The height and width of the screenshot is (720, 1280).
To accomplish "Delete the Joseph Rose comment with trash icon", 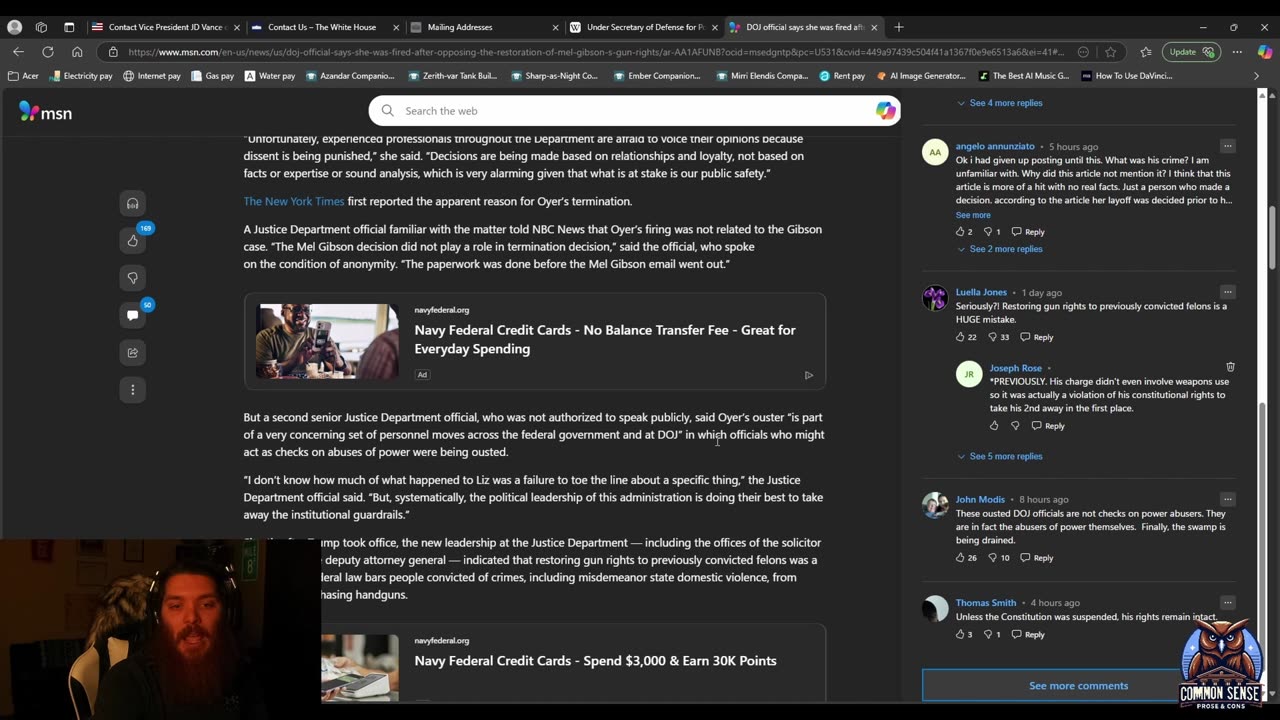I will coord(1230,367).
